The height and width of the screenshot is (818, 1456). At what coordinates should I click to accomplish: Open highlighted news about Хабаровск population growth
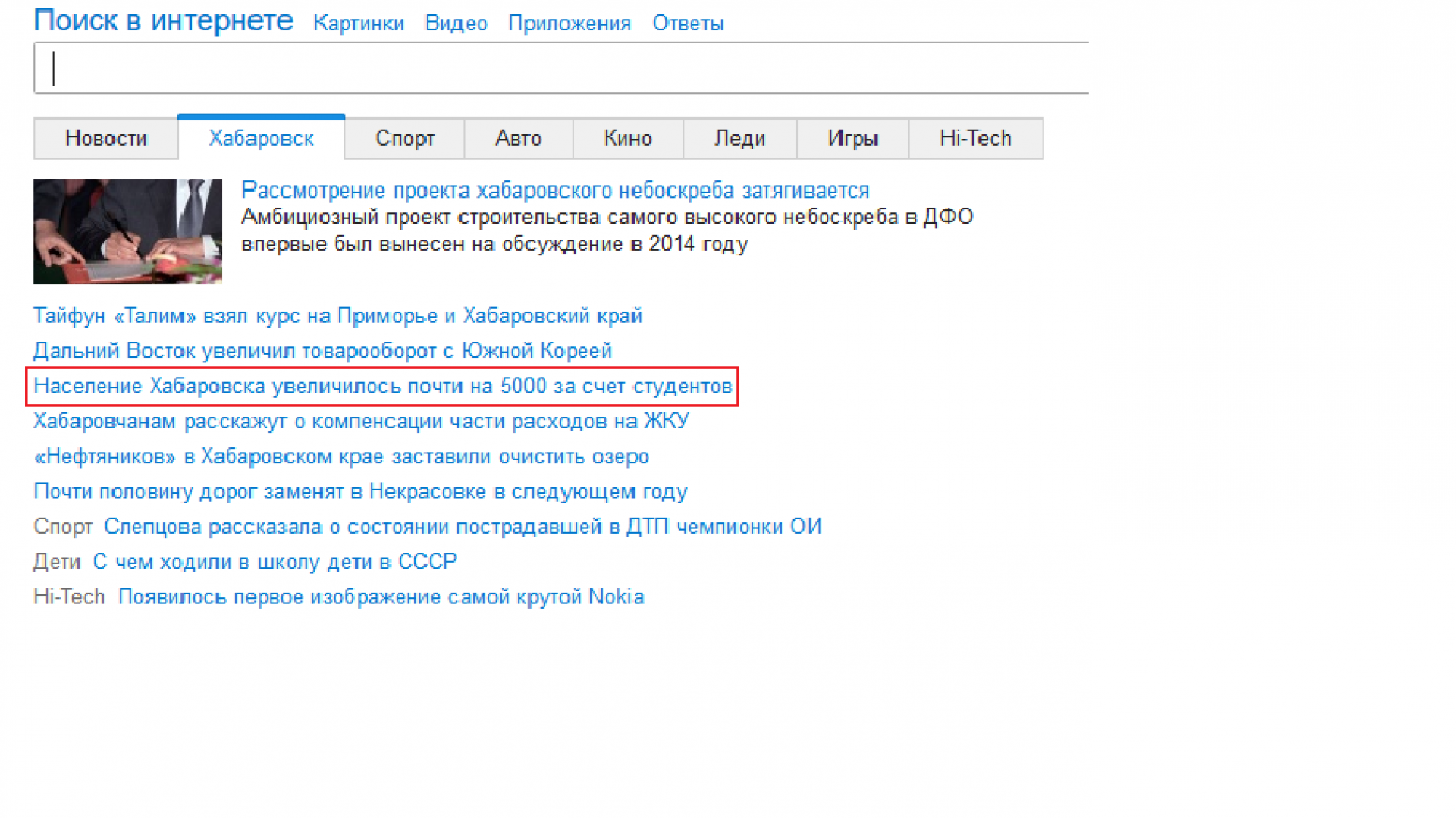pos(382,386)
